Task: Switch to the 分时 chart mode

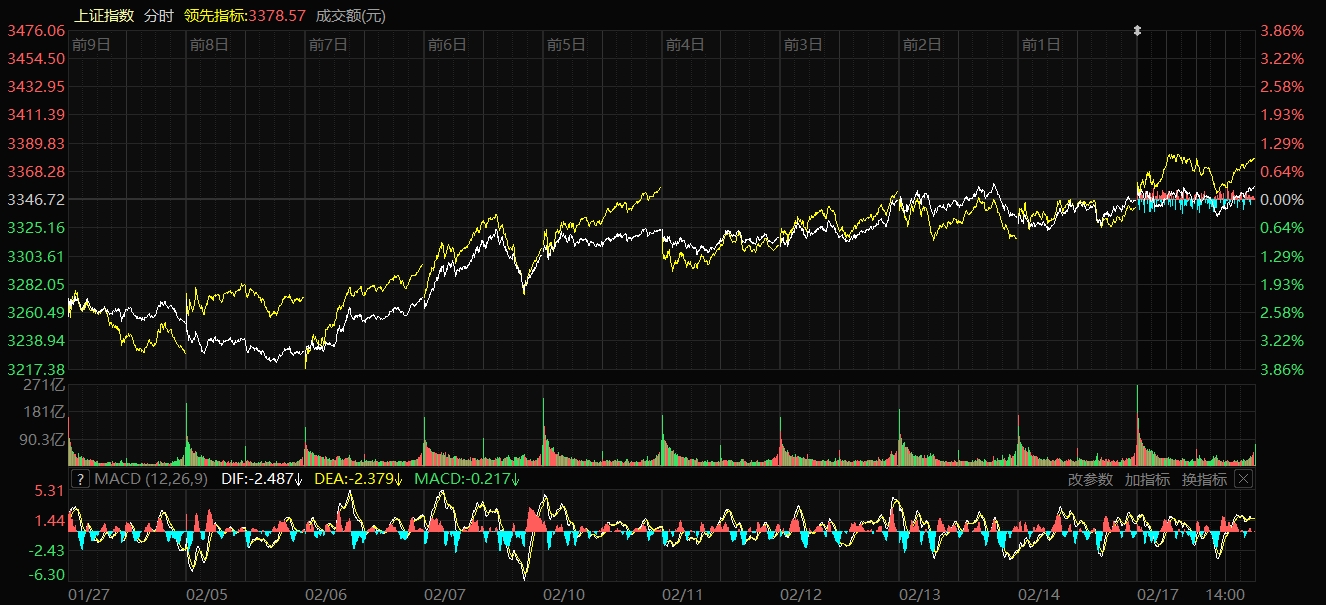Action: [158, 15]
